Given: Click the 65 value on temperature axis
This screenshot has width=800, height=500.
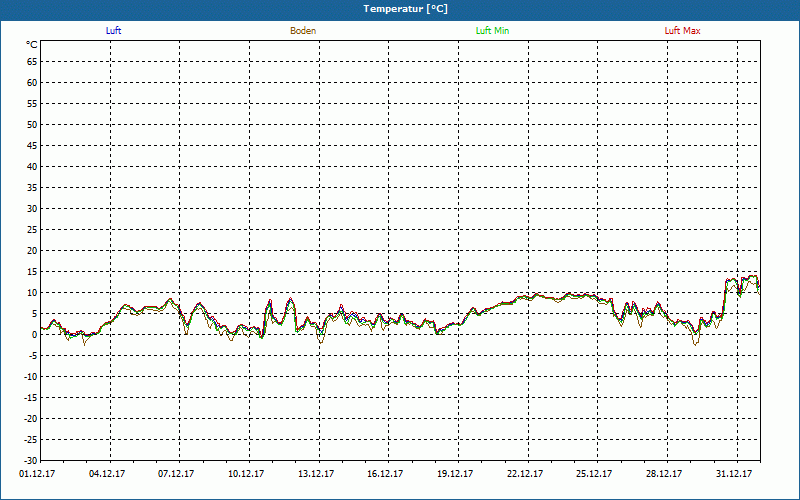Looking at the screenshot, I should point(32,62).
